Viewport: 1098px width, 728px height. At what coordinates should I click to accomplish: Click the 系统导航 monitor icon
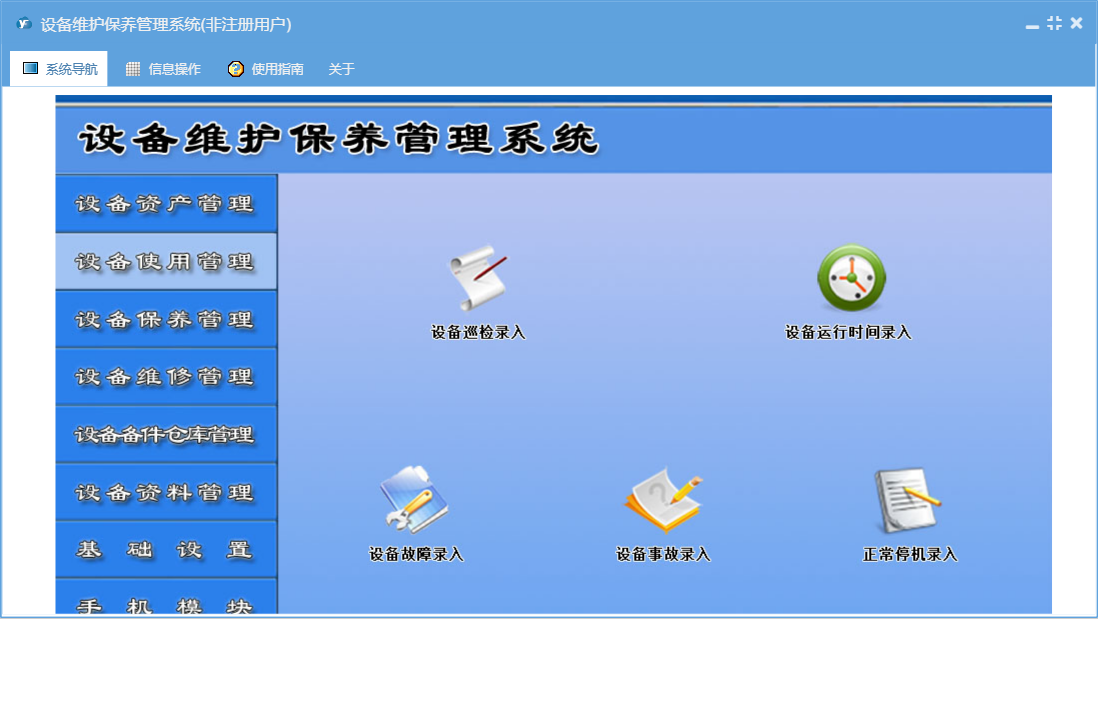(30, 69)
